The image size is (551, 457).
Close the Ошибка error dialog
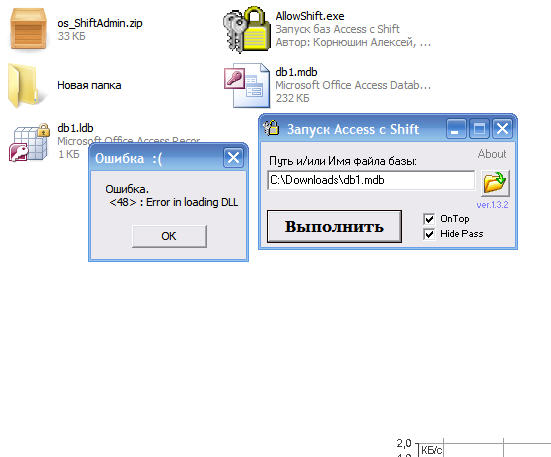pos(233,158)
